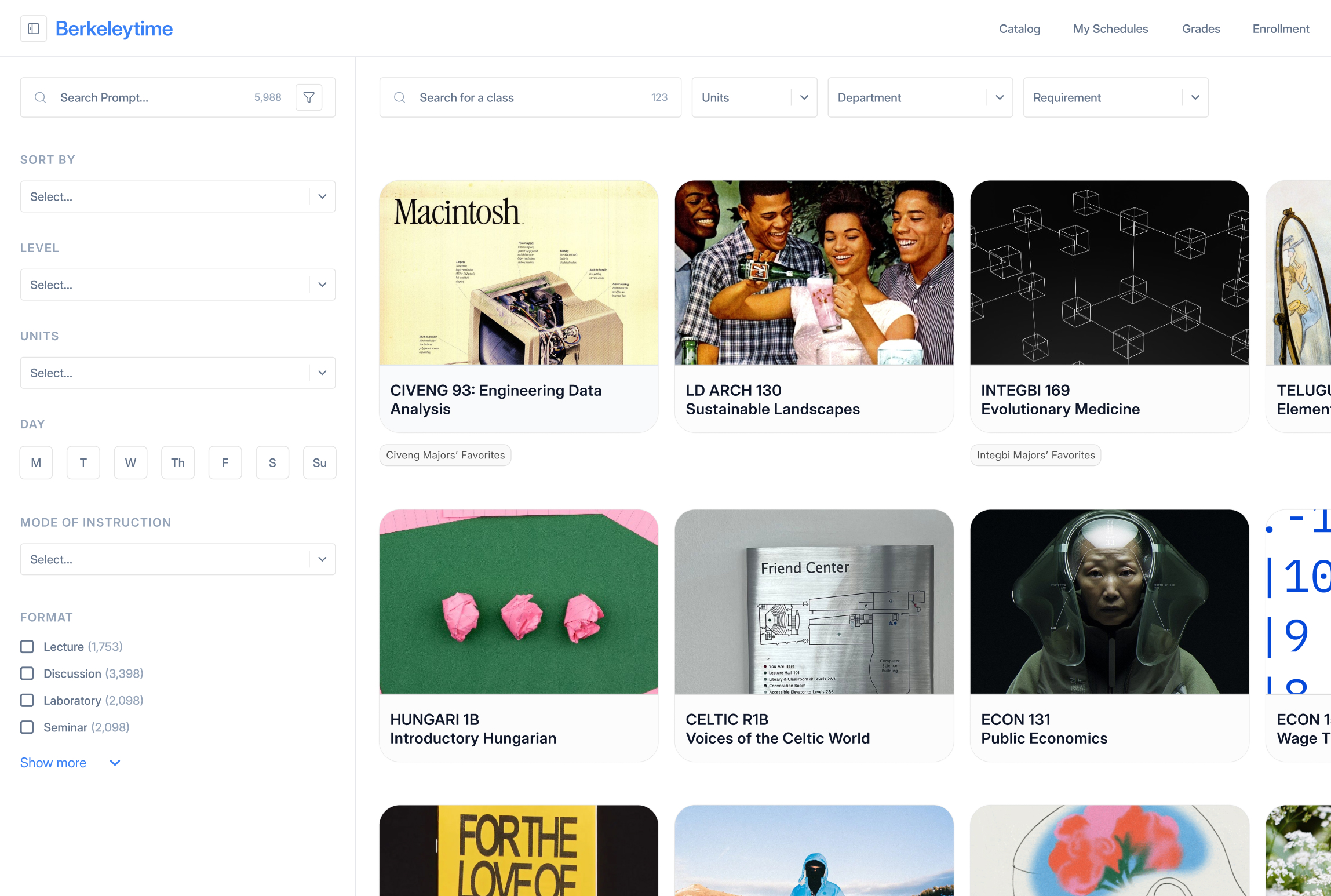Screen dimensions: 1331x896
Task: Click the class search magnifier icon
Action: [400, 97]
